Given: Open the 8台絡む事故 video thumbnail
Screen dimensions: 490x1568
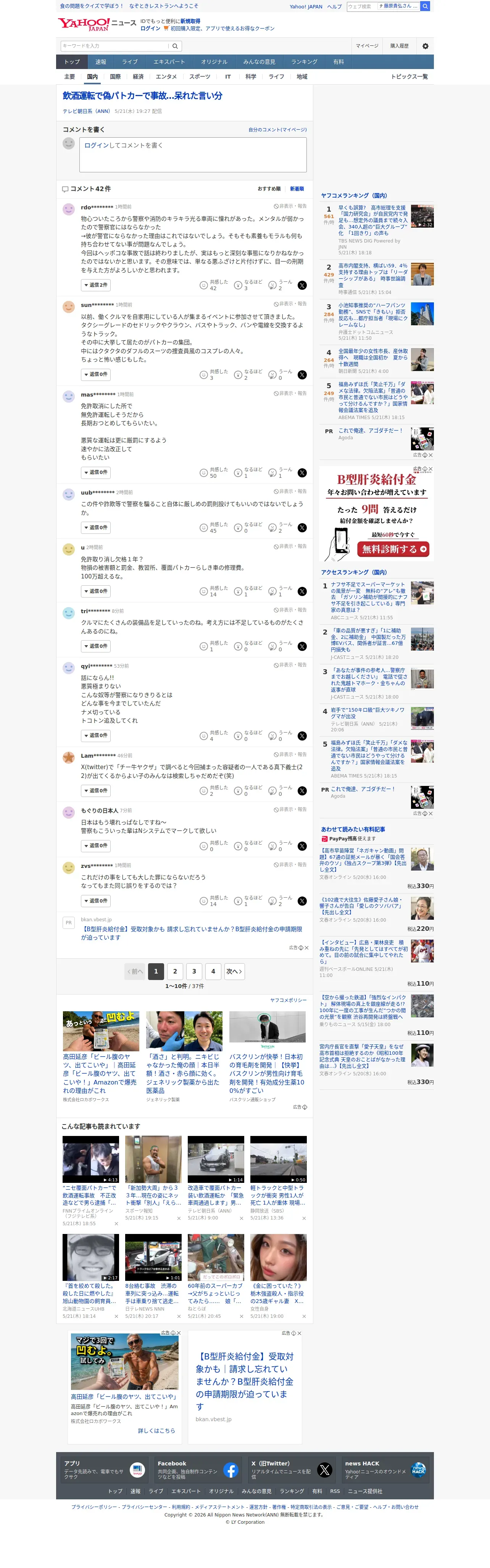Looking at the screenshot, I should (153, 1258).
